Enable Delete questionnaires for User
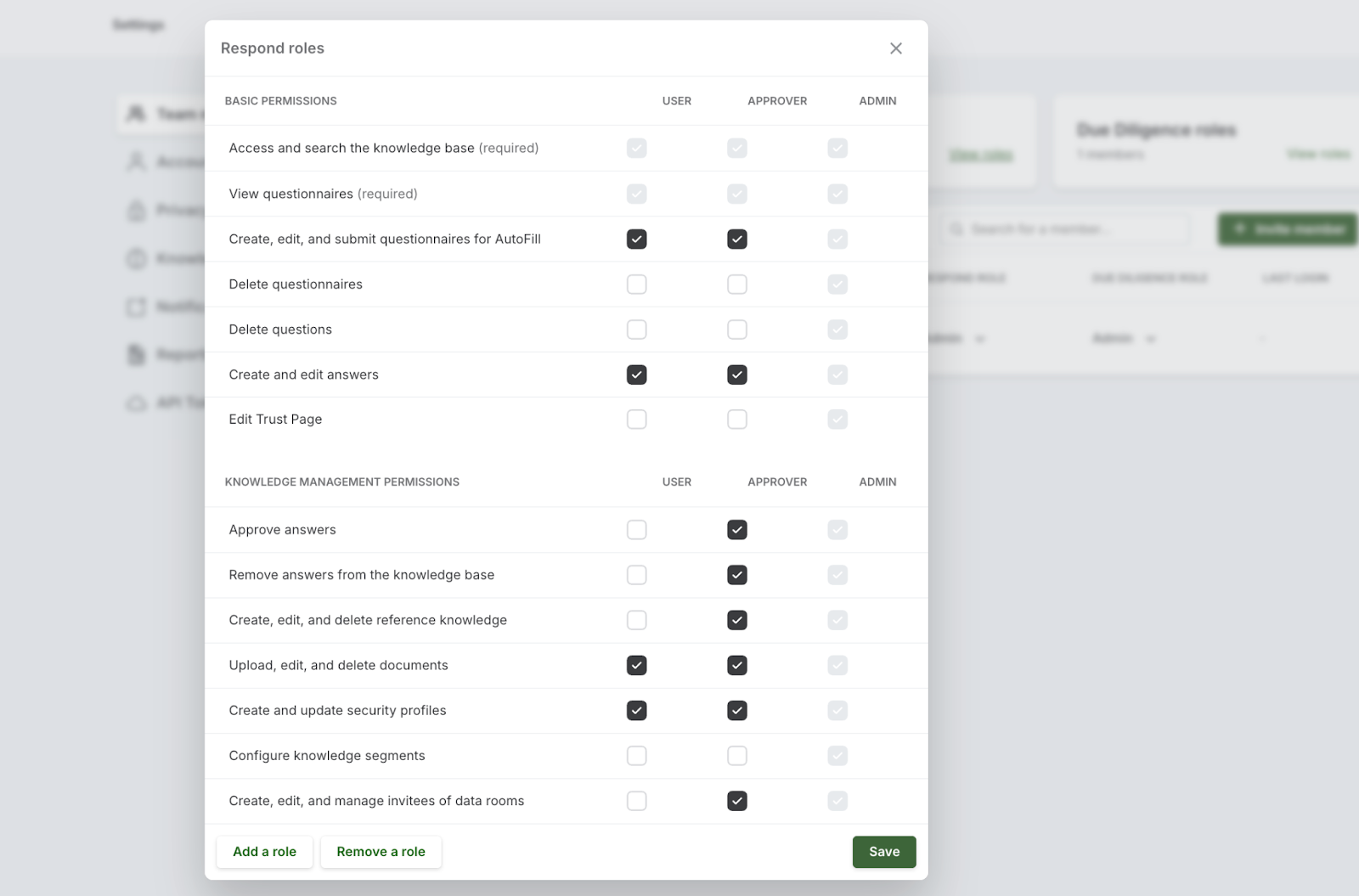Viewport: 1359px width, 896px height. [636, 284]
